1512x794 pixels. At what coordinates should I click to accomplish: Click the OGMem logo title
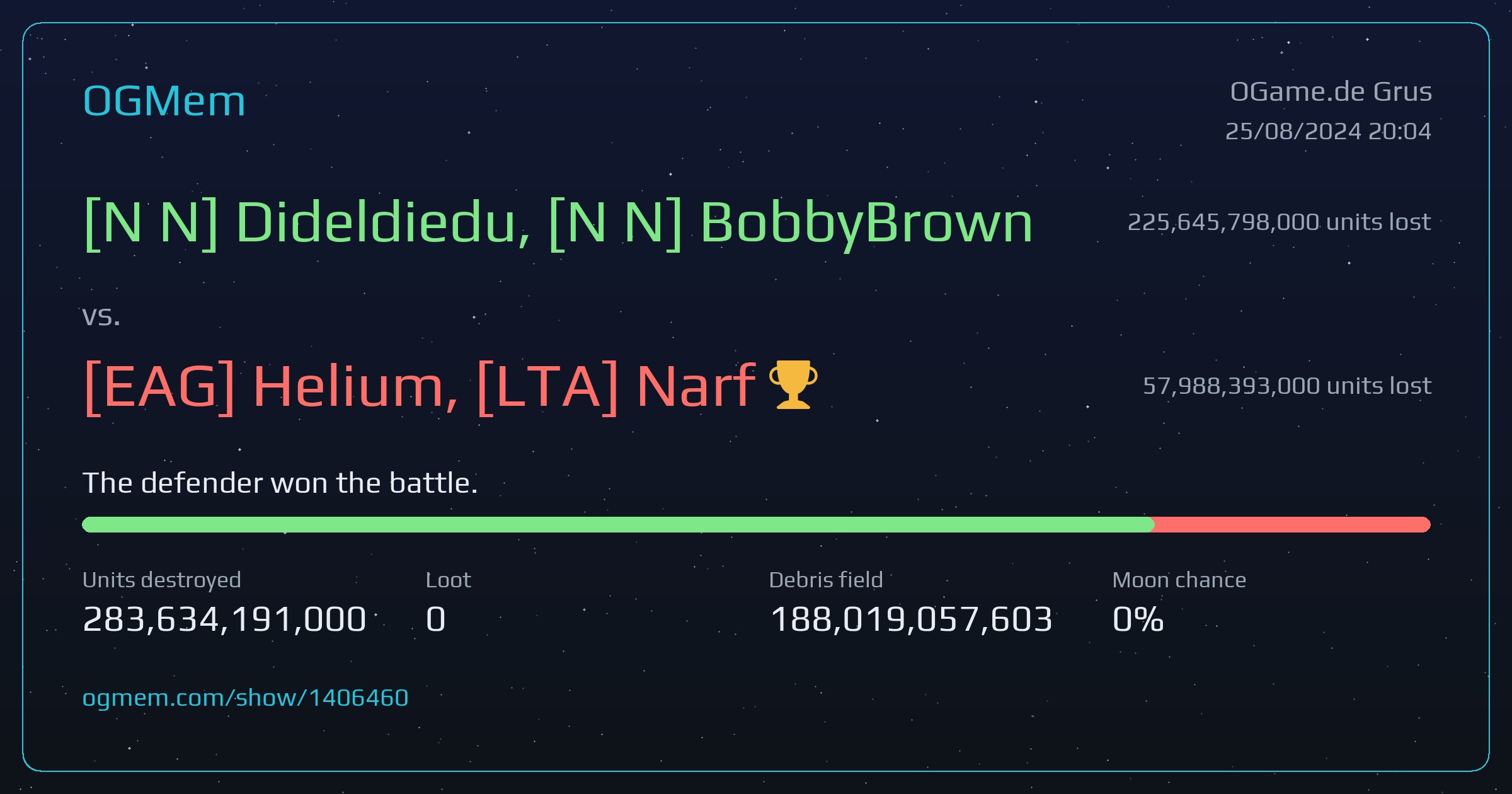click(x=164, y=101)
